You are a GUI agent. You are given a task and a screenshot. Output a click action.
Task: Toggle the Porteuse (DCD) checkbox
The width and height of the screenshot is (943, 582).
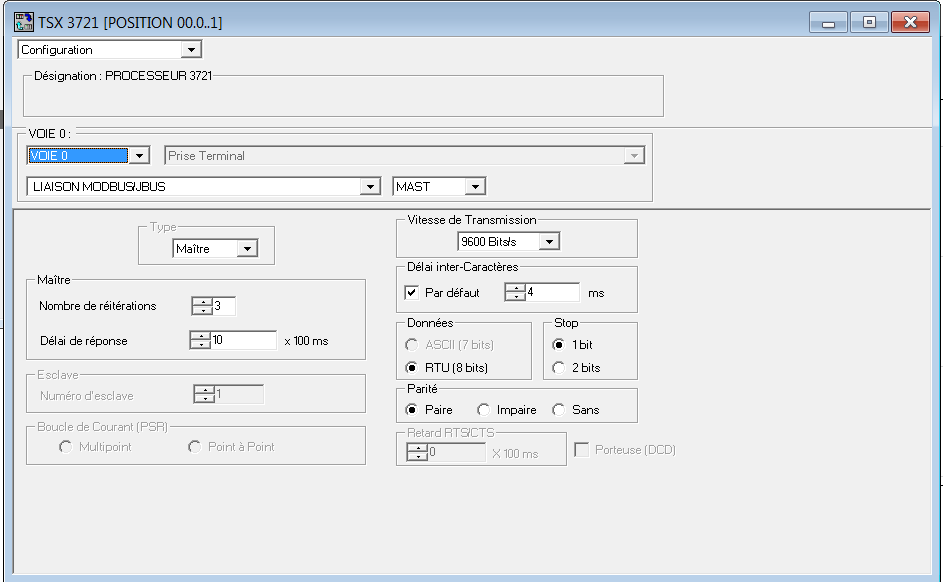(x=582, y=450)
